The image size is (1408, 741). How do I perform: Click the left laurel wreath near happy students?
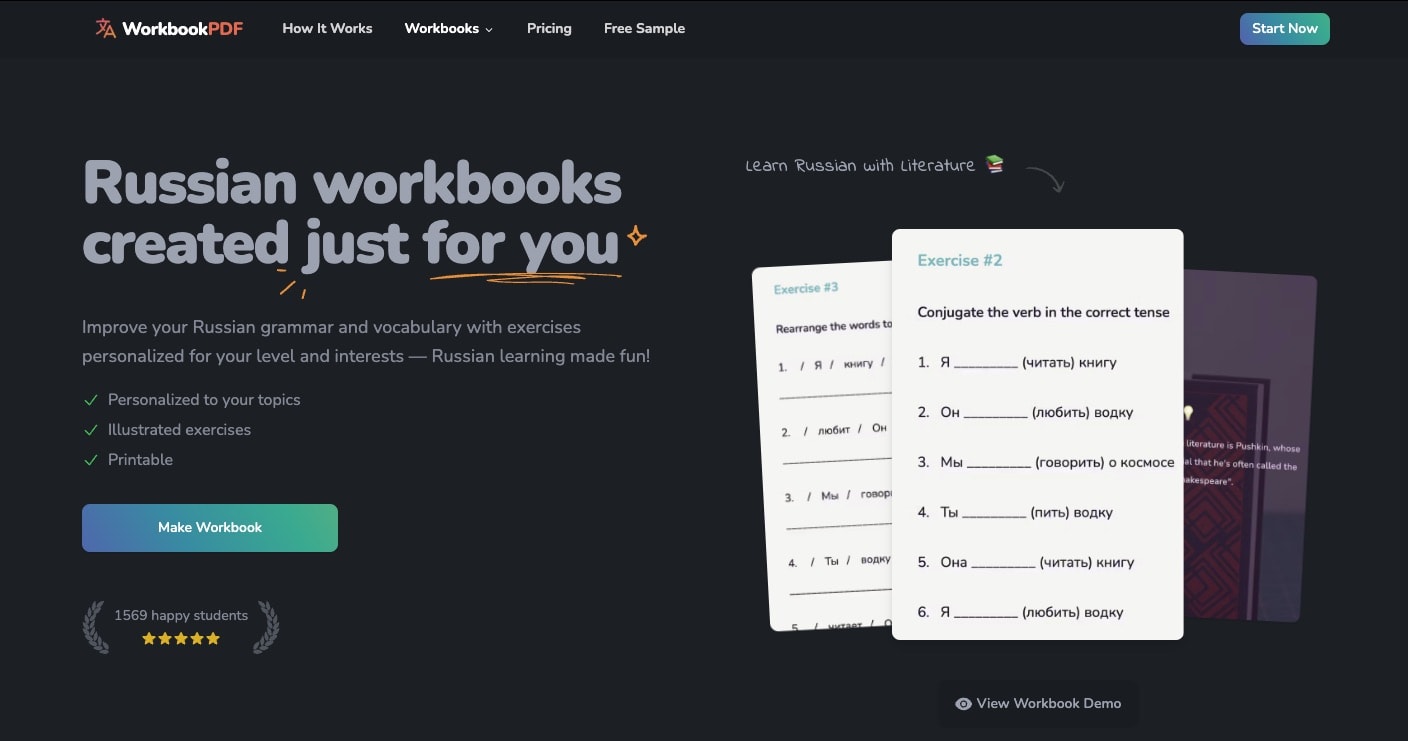point(96,627)
